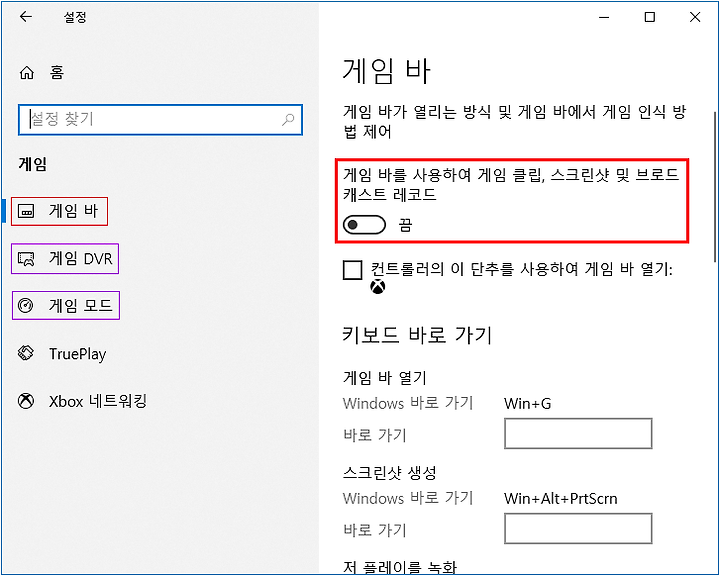The height and width of the screenshot is (577, 720).
Task: Close the 설정 window
Action: (695, 17)
